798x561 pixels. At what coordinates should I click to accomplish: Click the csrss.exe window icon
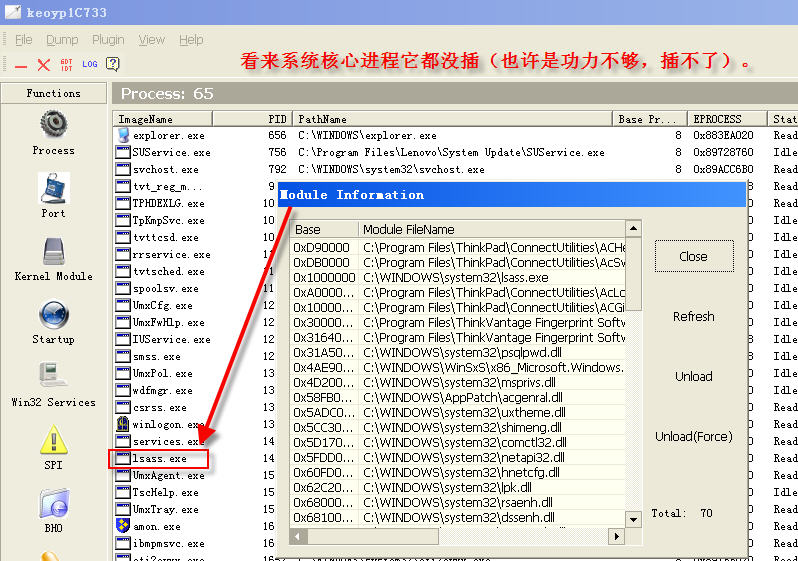coord(123,407)
